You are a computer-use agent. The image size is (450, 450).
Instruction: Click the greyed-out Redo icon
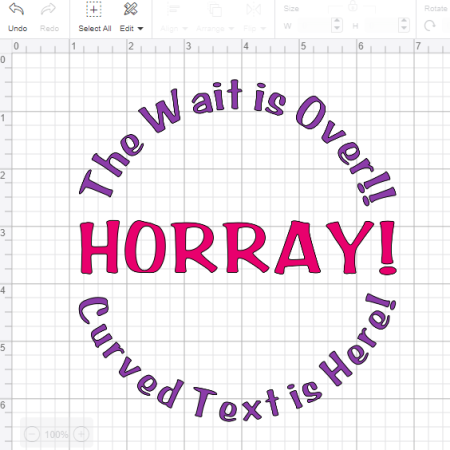click(x=48, y=9)
